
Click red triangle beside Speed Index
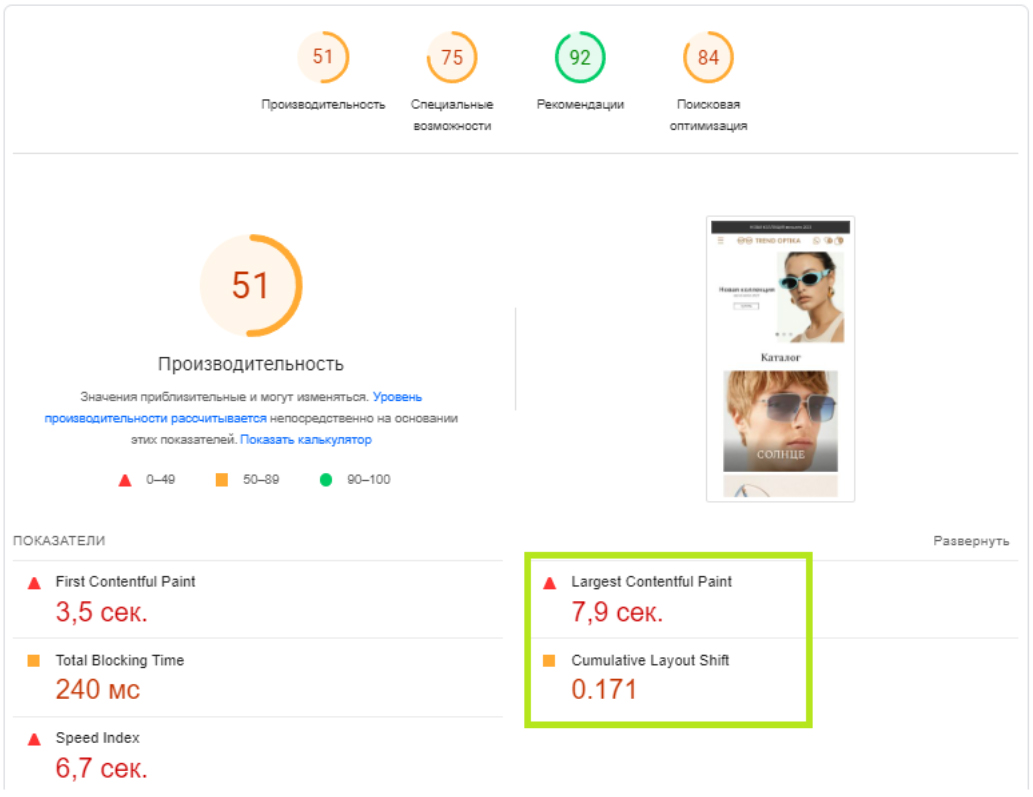[34, 739]
